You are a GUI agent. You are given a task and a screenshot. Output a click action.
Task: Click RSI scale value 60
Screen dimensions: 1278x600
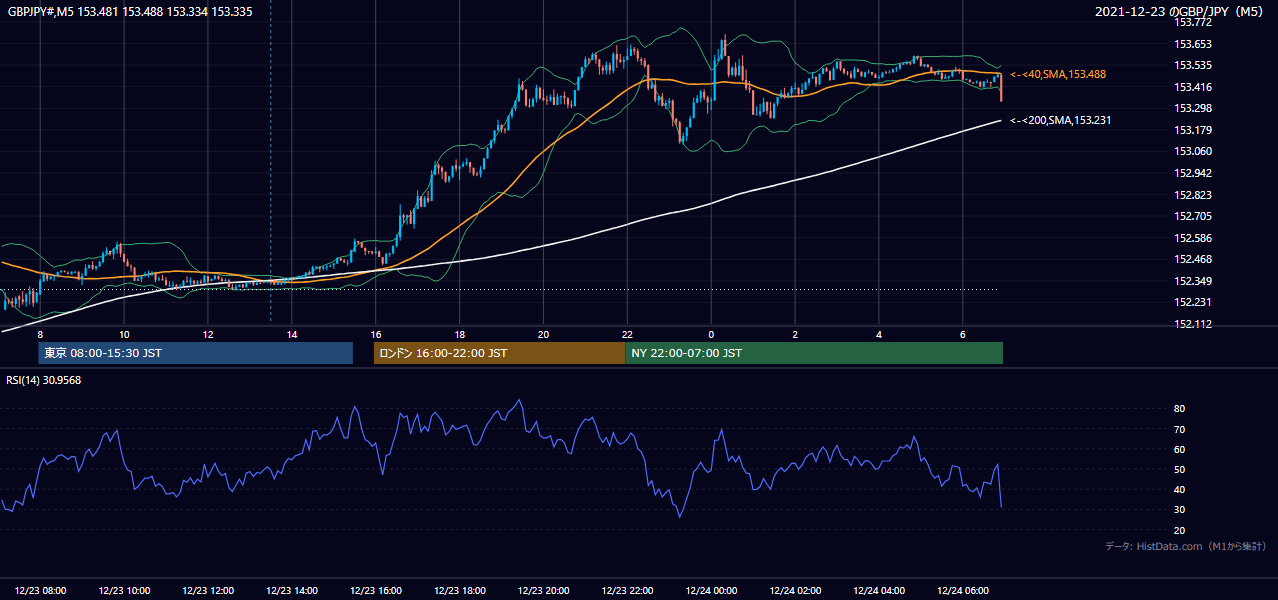[1179, 449]
